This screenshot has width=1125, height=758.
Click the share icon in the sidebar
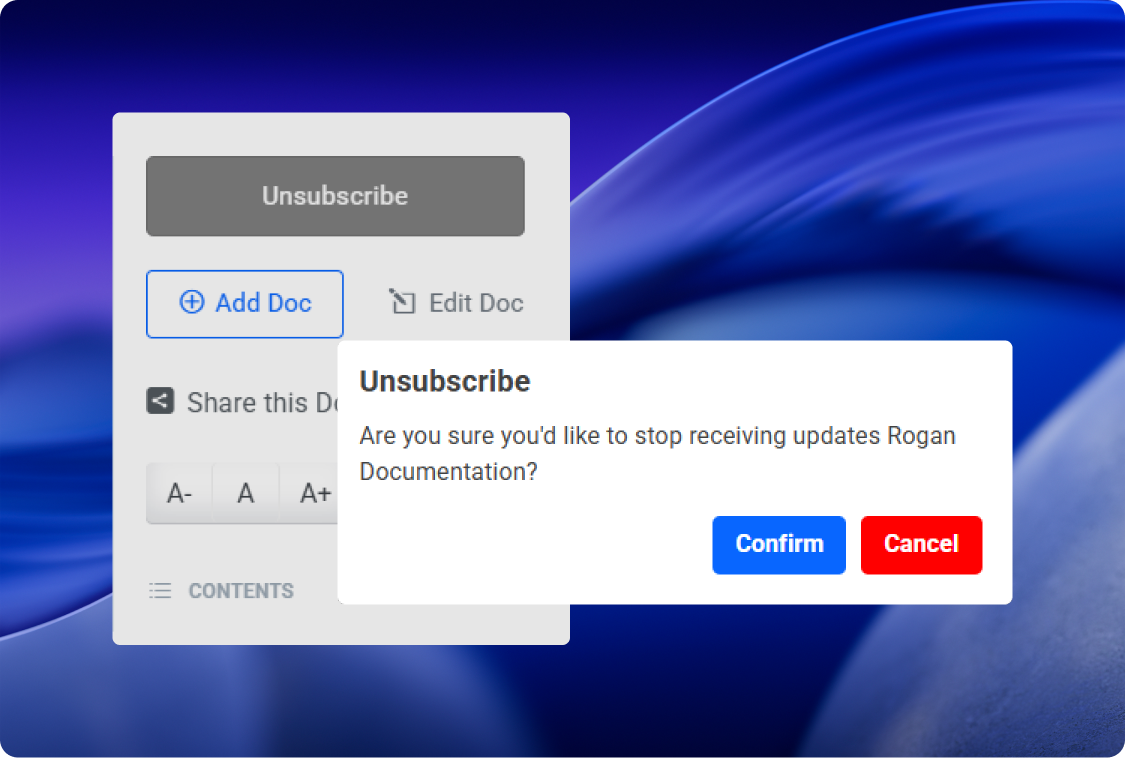click(160, 402)
